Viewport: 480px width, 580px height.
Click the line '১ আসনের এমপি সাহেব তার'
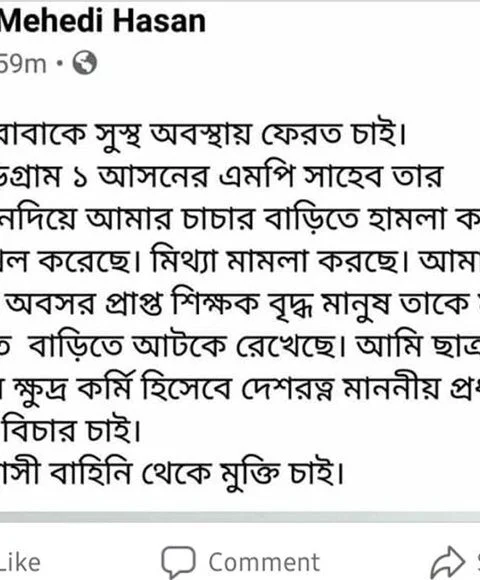point(221,176)
